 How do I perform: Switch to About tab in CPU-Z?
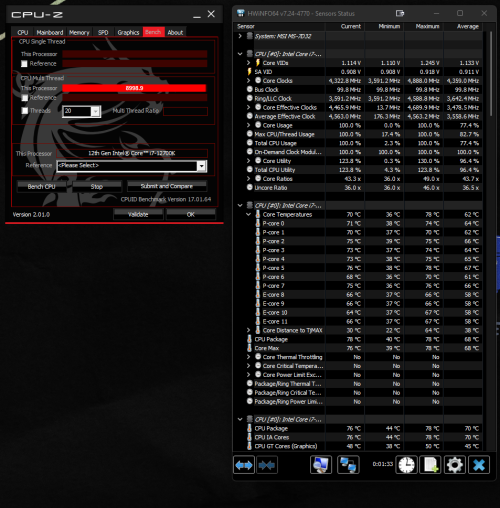click(175, 32)
